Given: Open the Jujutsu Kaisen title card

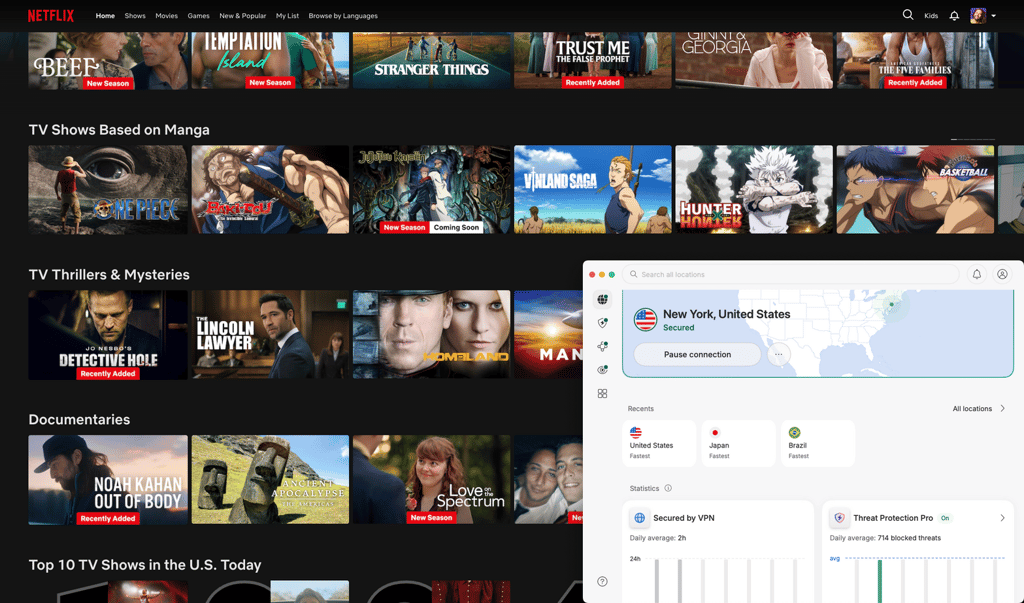Looking at the screenshot, I should (432, 189).
